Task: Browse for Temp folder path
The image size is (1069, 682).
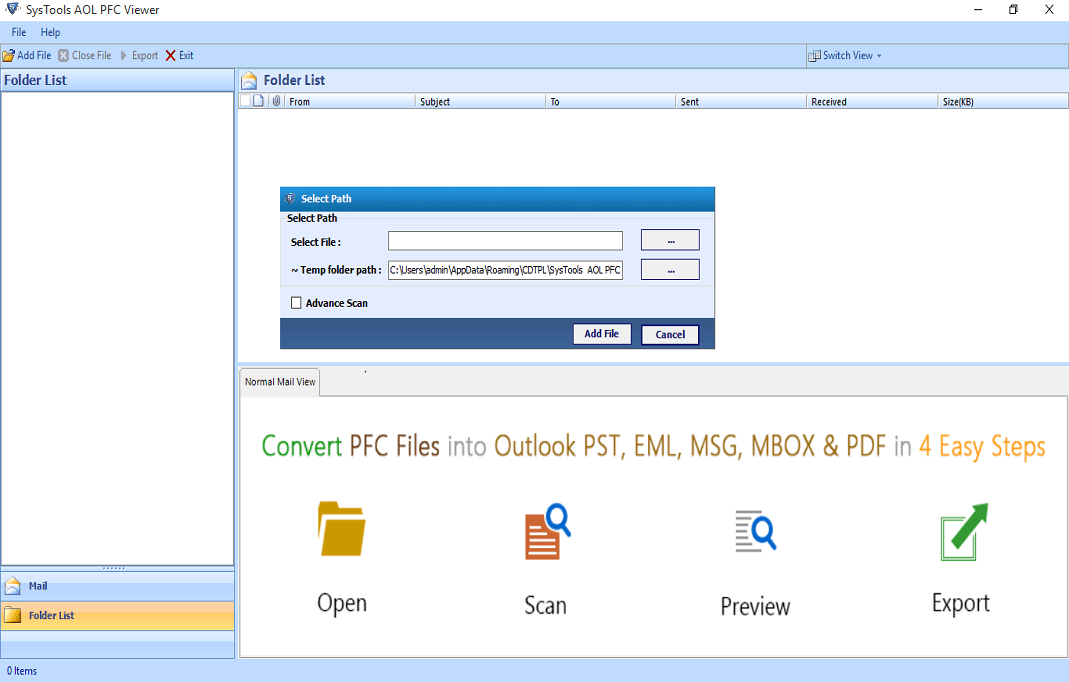Action: click(670, 269)
